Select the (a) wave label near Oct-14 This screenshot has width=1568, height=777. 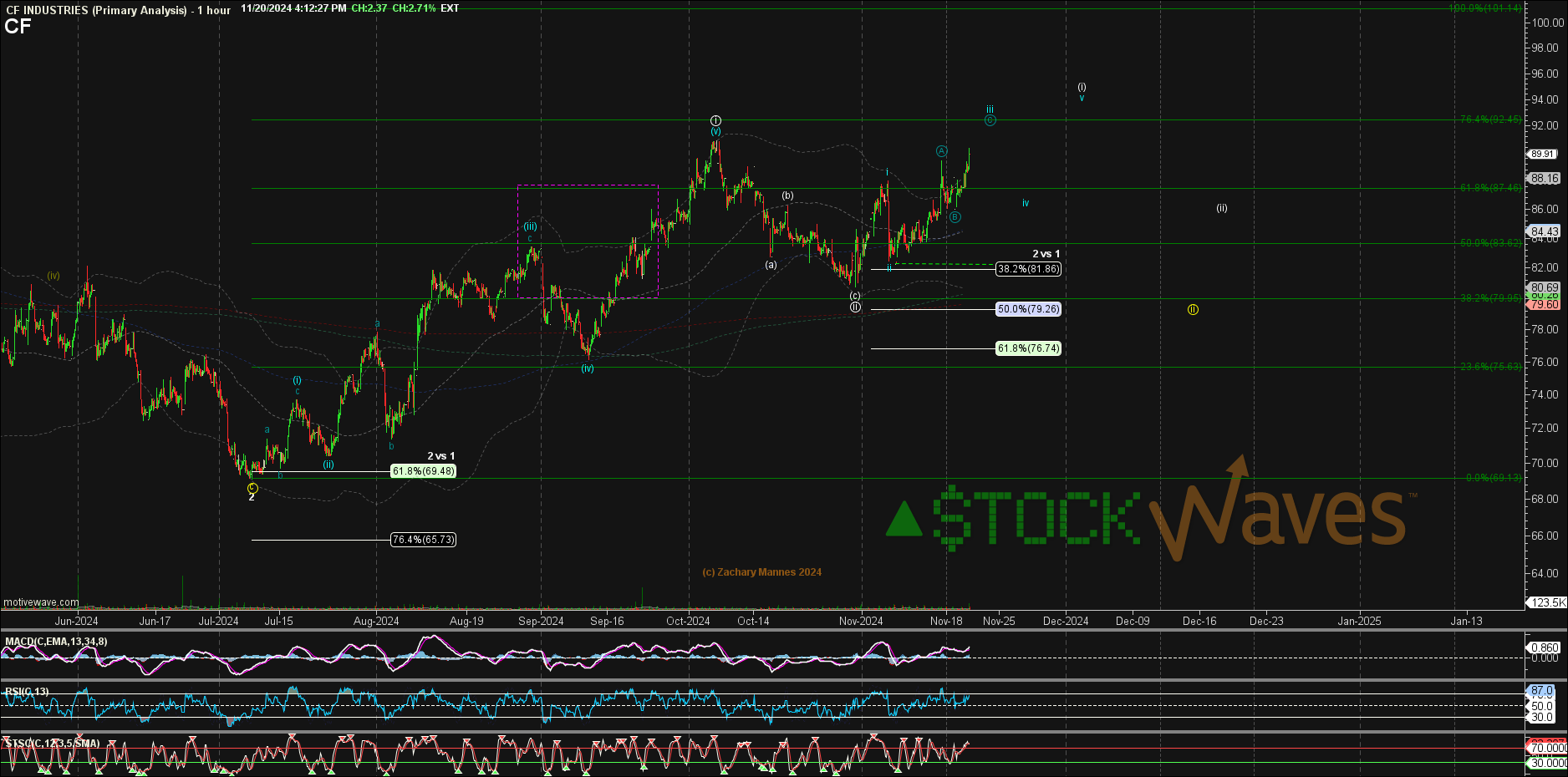pyautogui.click(x=771, y=265)
